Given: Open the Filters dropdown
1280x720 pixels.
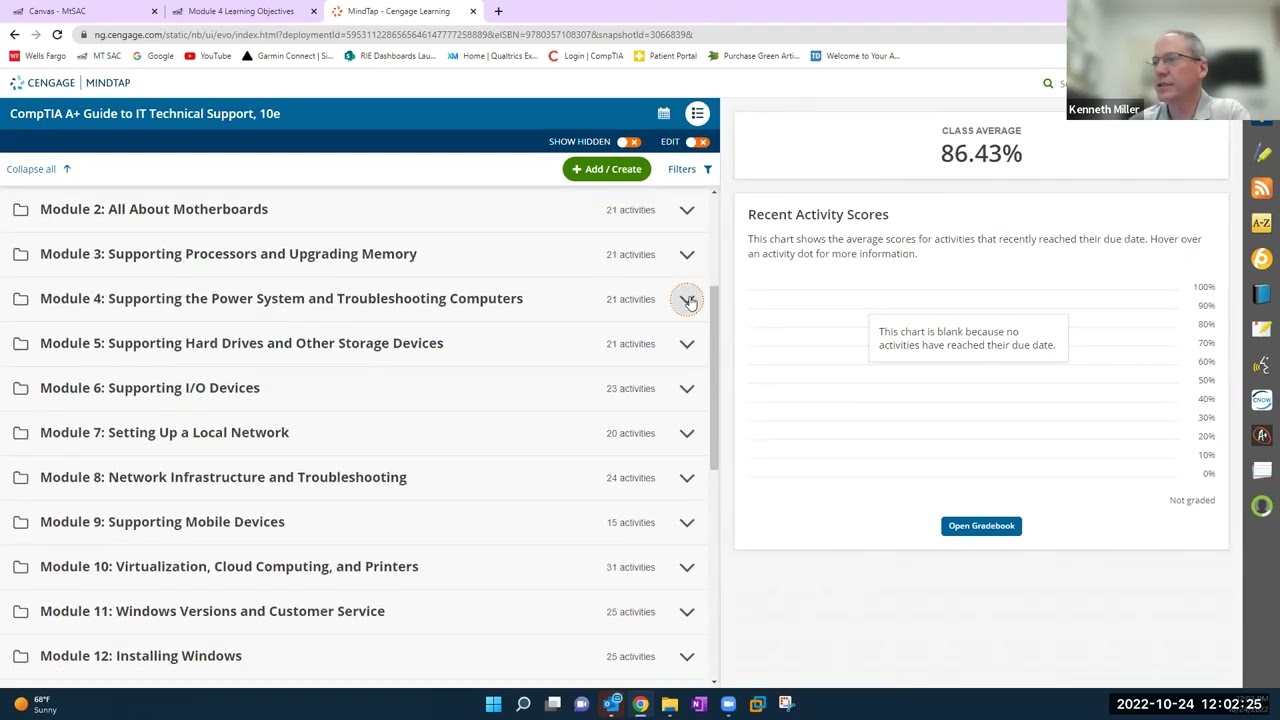Looking at the screenshot, I should coord(690,169).
